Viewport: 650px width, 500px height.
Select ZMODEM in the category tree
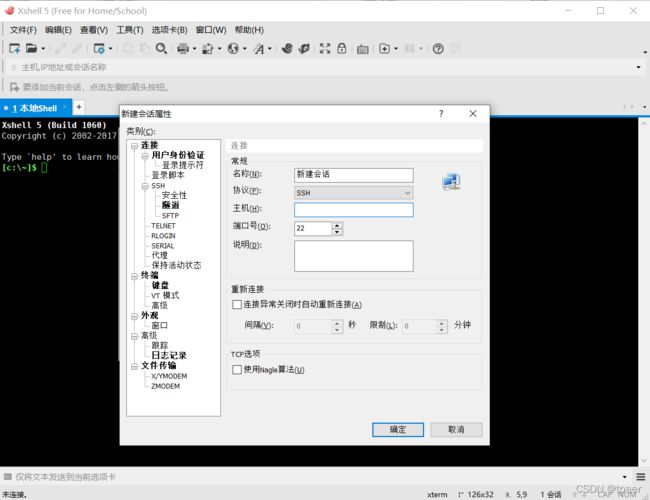pyautogui.click(x=165, y=386)
